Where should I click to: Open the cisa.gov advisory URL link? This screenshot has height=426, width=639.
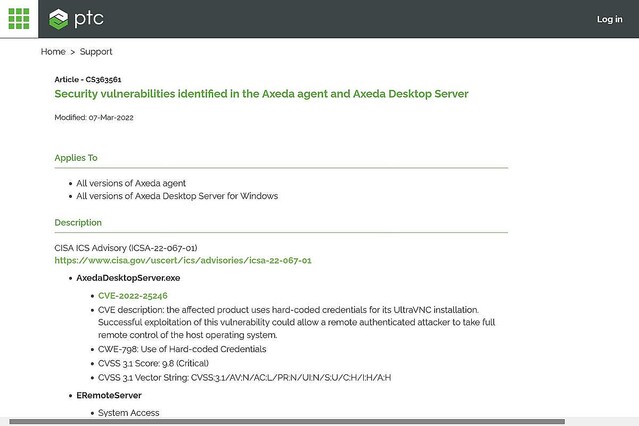coord(183,260)
